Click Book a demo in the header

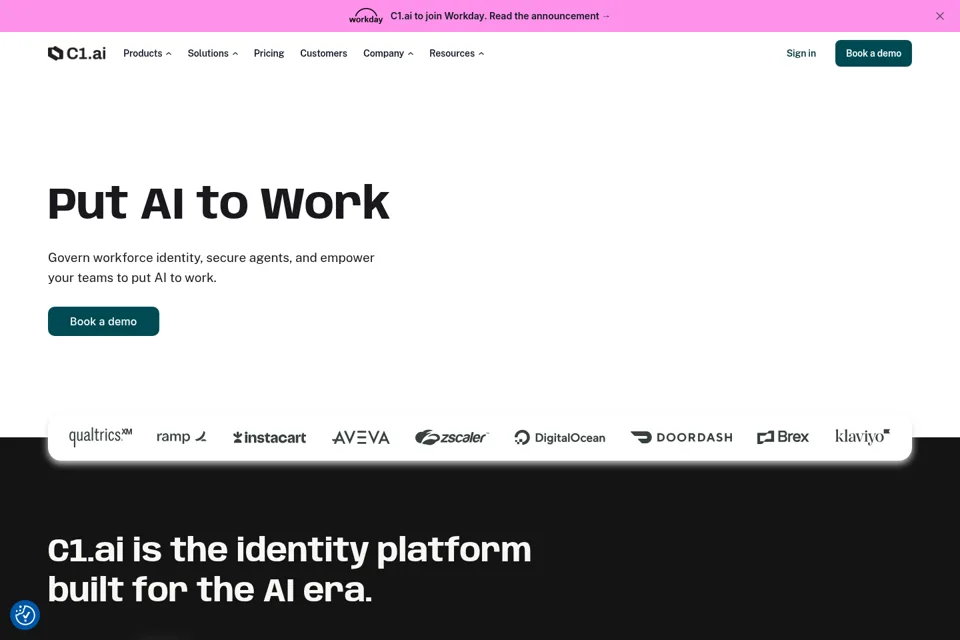[873, 53]
